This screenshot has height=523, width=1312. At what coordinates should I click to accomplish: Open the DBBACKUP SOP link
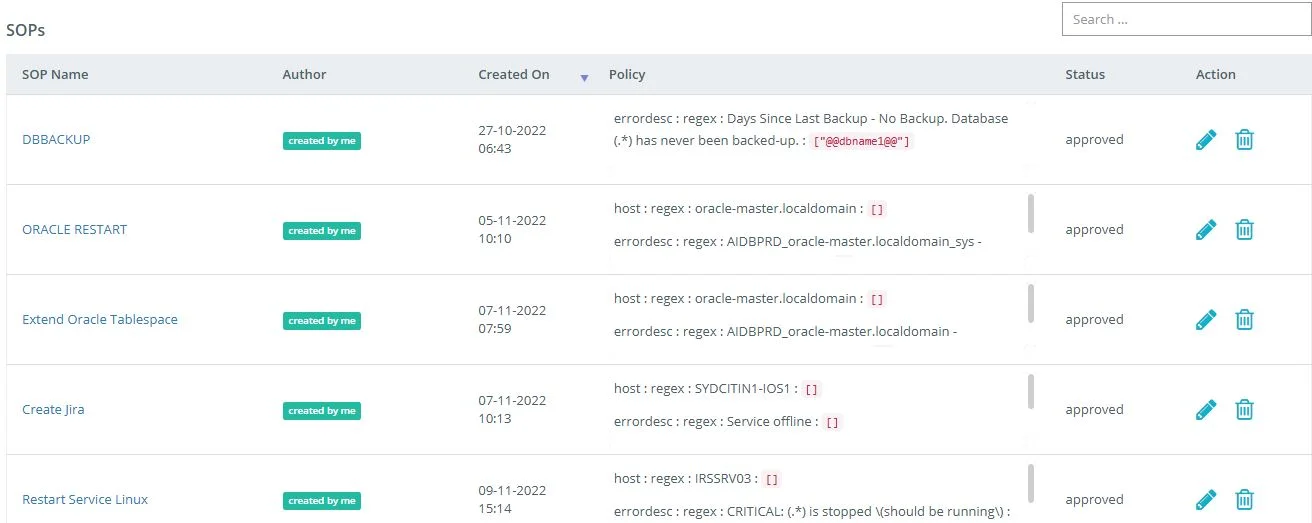pos(56,139)
